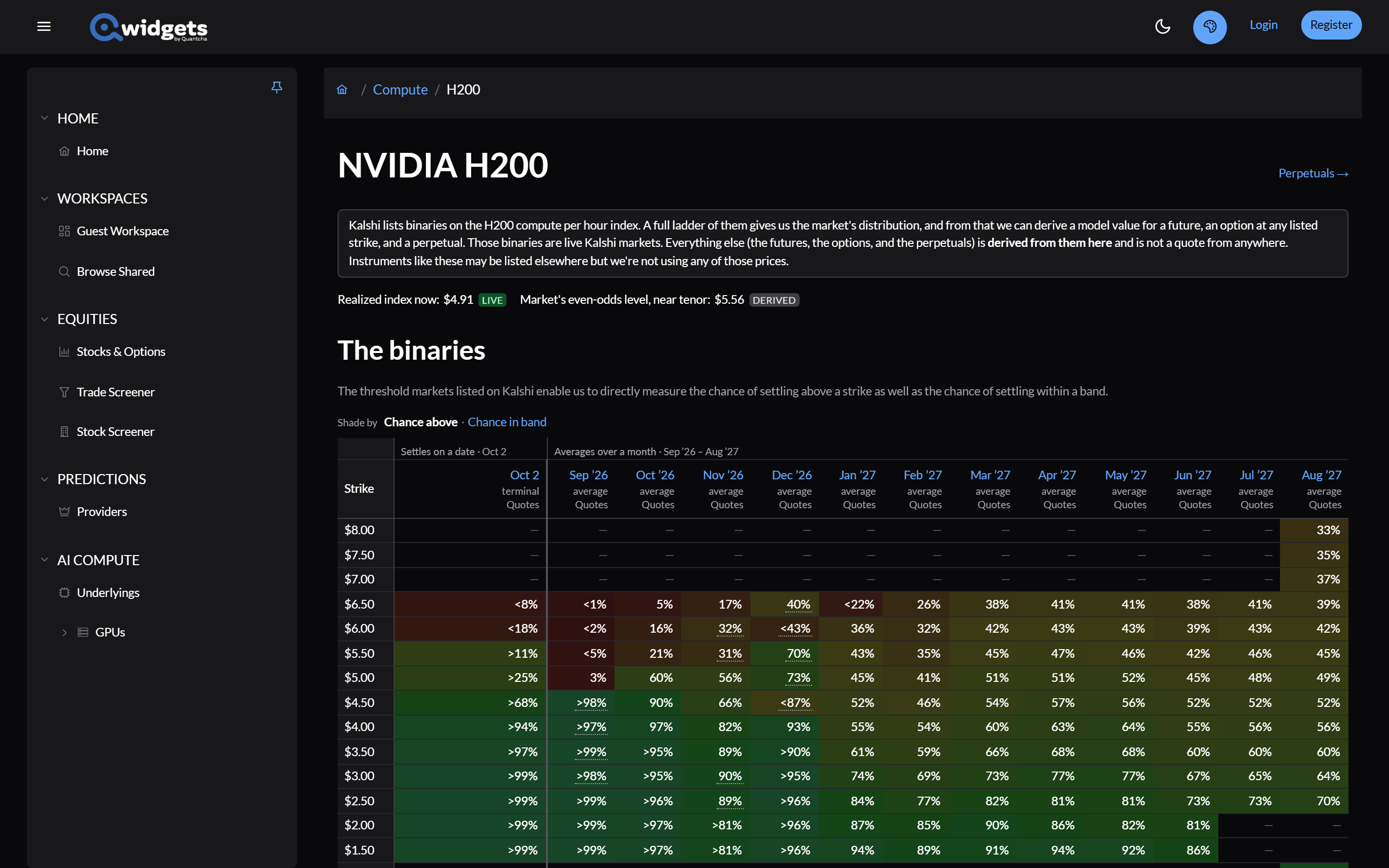Open the Feb '27 column header
The height and width of the screenshot is (868, 1389).
click(x=922, y=475)
